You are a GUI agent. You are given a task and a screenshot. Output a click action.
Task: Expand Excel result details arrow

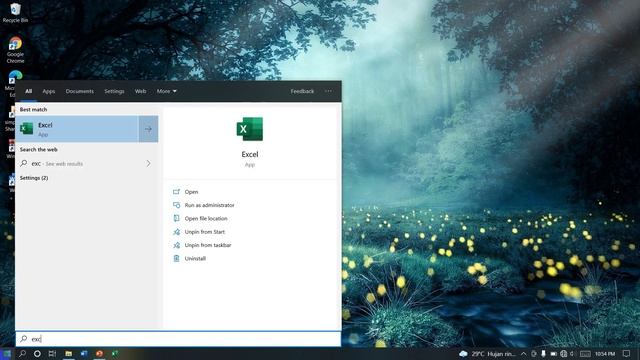148,129
